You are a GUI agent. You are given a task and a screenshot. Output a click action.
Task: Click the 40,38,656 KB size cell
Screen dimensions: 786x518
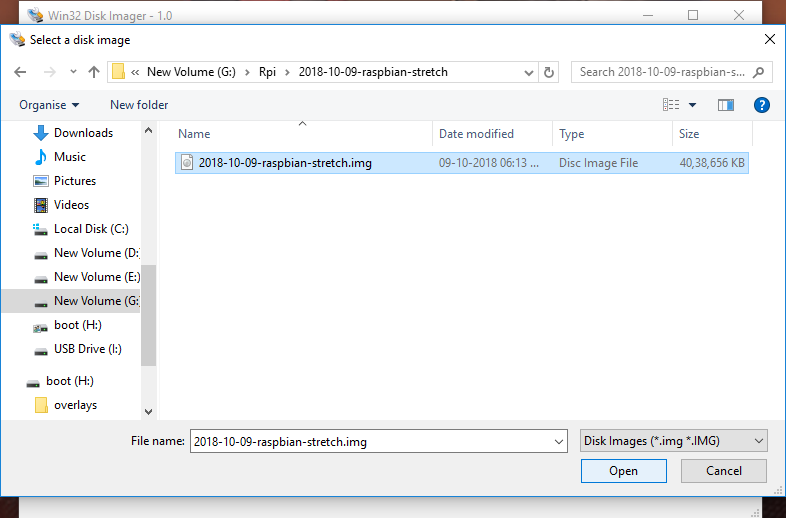pyautogui.click(x=712, y=163)
